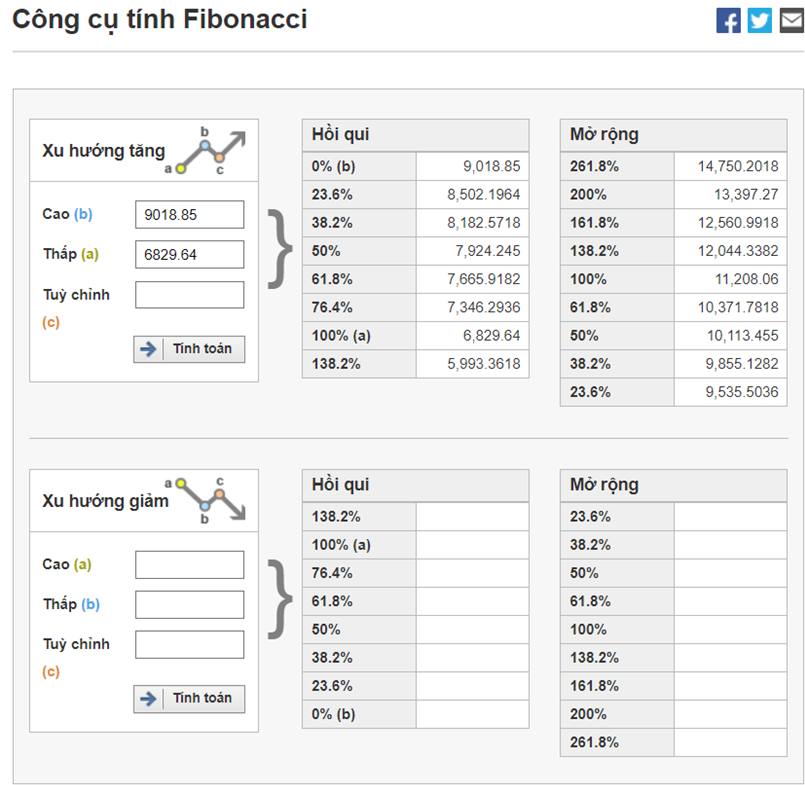Screen dimensions: 805x785
Task: Share on Facebook icon
Action: tap(728, 20)
